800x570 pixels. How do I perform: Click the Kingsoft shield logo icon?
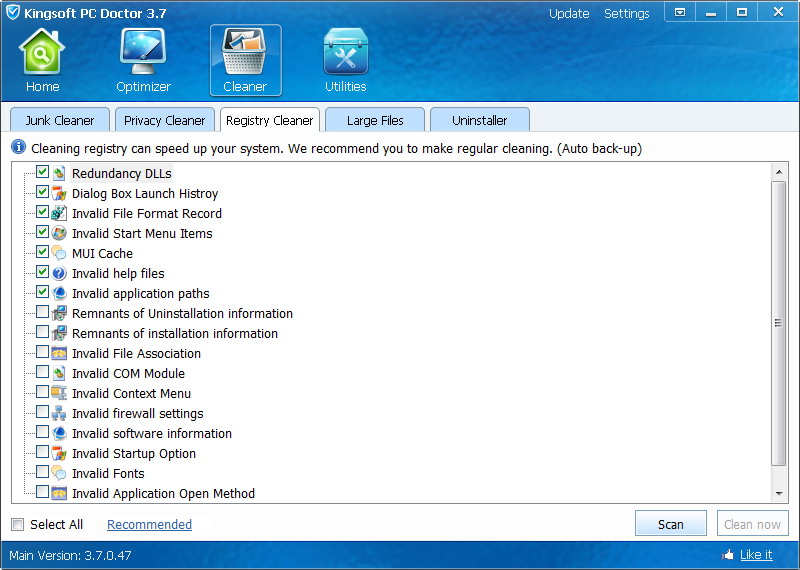12,12
